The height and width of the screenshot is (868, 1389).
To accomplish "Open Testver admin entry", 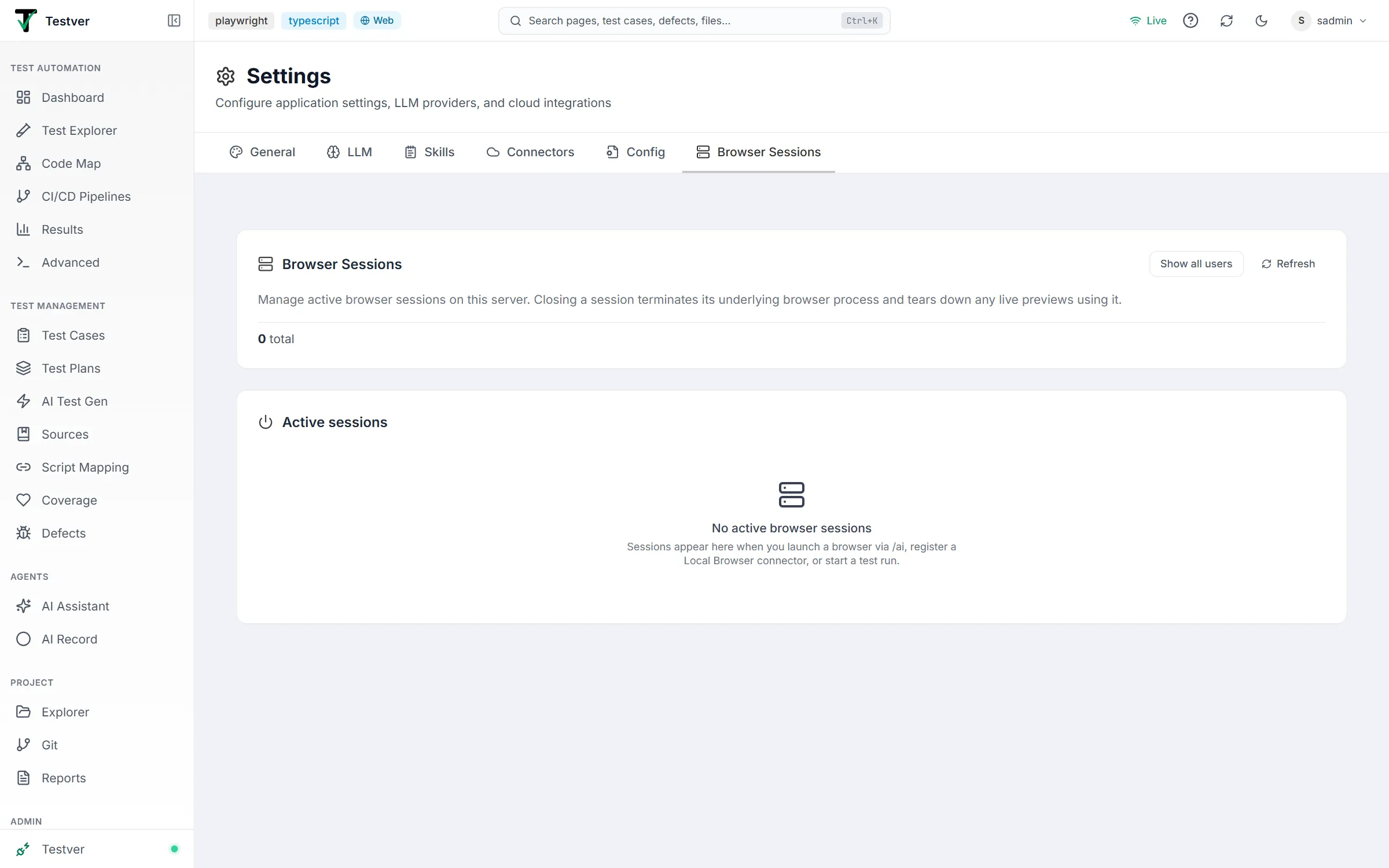I will (97, 849).
